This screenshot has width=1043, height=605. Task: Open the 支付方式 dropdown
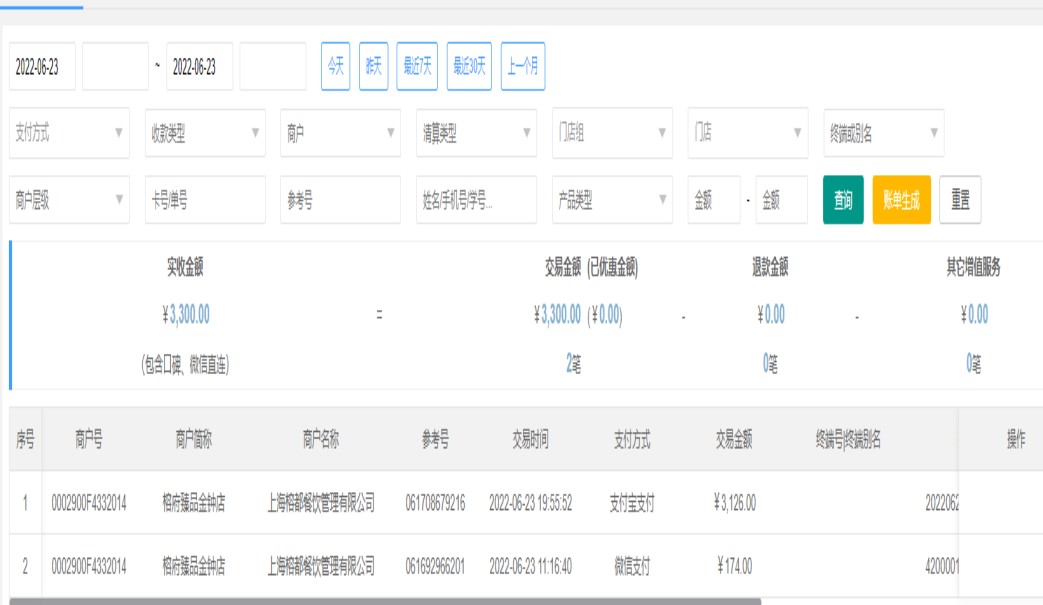coord(69,133)
